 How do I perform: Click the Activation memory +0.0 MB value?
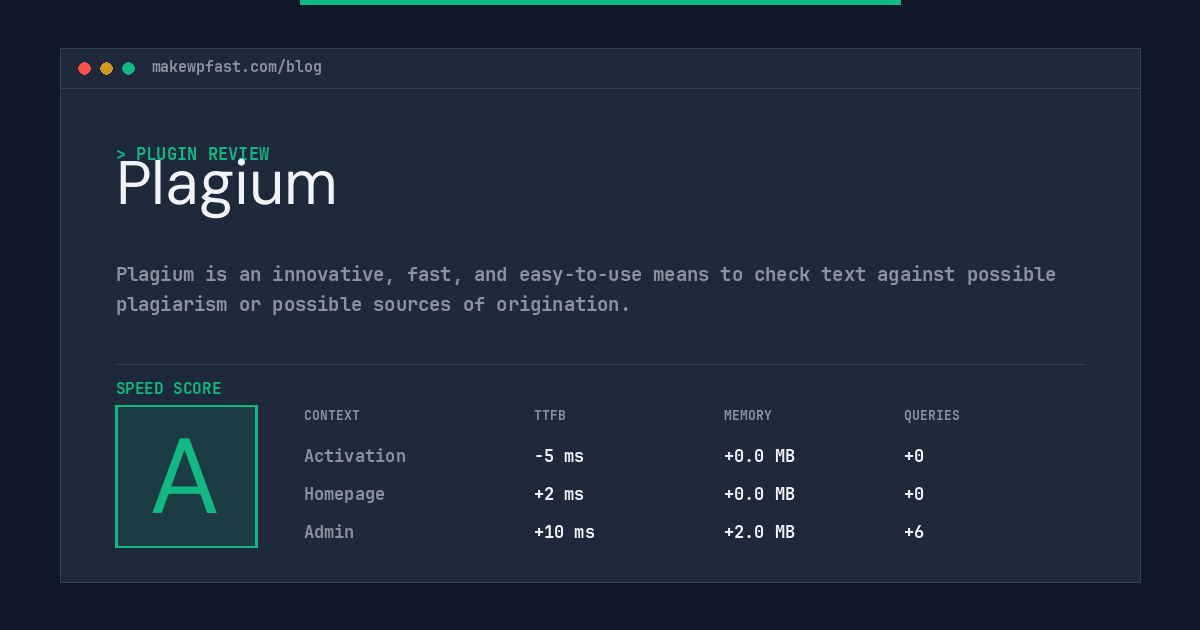(x=759, y=456)
